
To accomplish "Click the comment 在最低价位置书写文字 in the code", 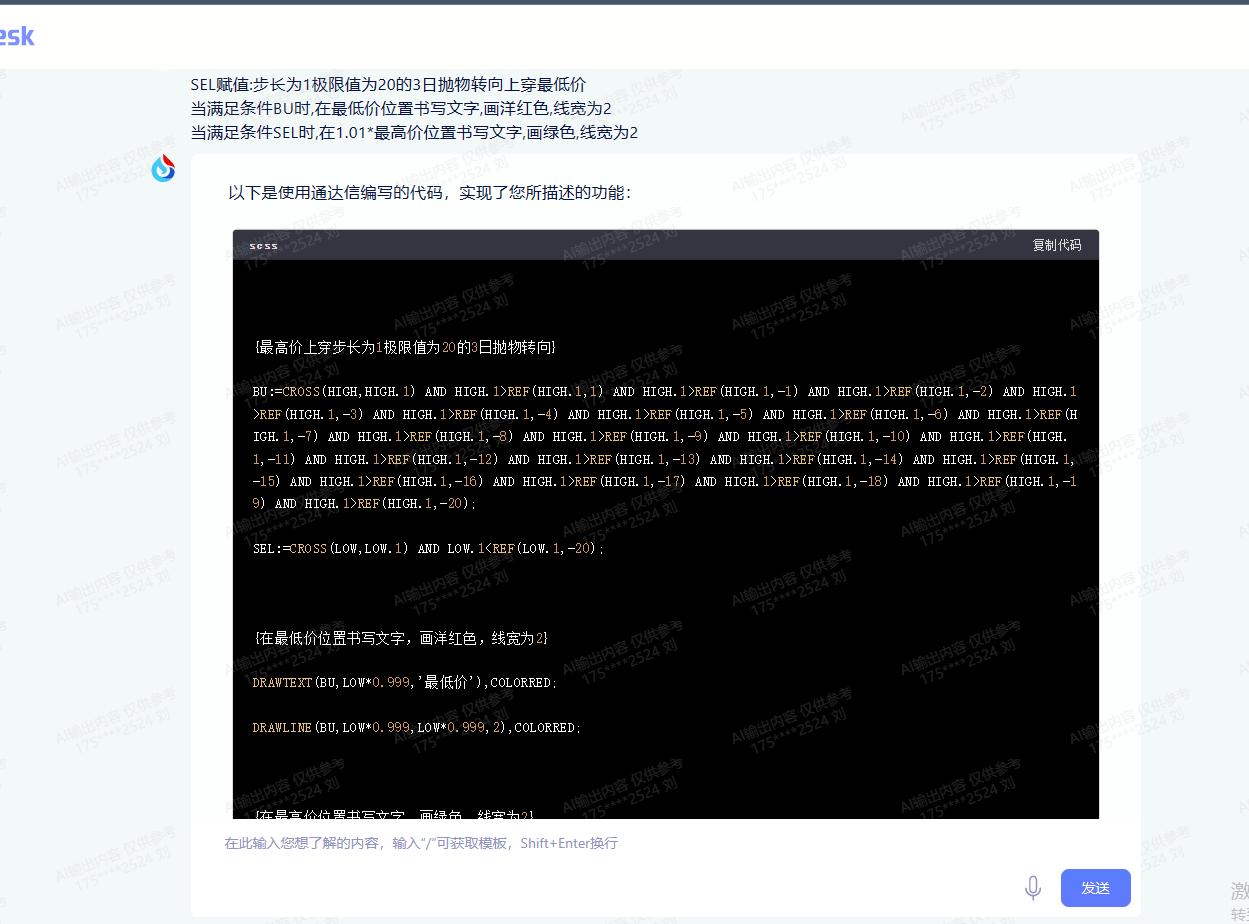I will pos(400,637).
